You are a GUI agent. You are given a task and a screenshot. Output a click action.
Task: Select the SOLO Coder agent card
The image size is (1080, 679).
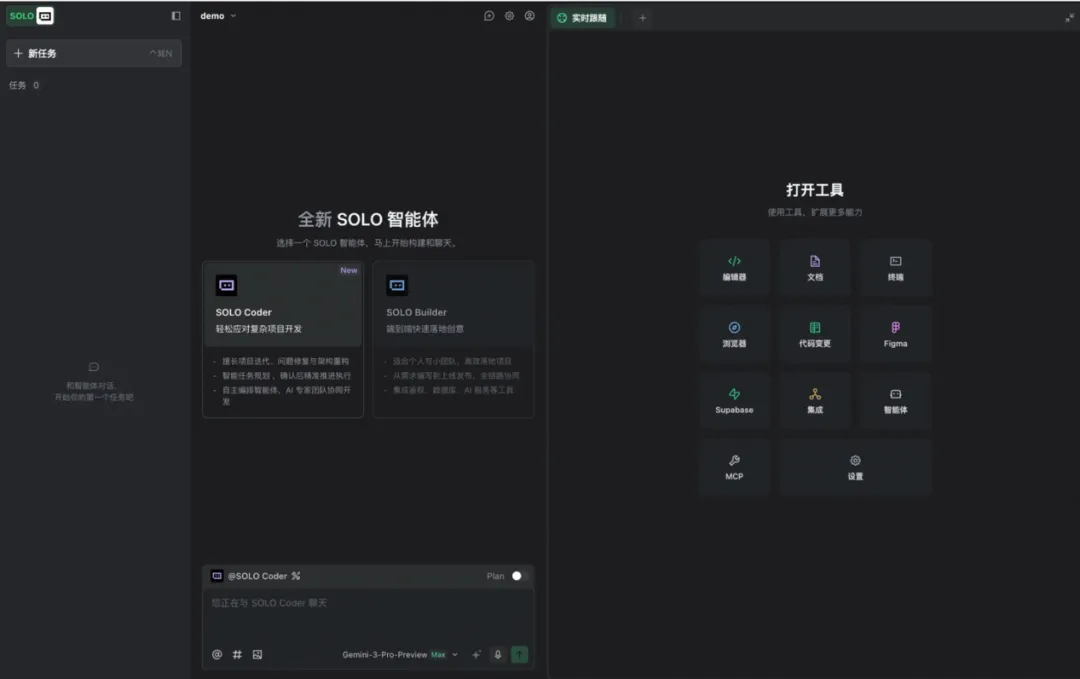pos(282,340)
